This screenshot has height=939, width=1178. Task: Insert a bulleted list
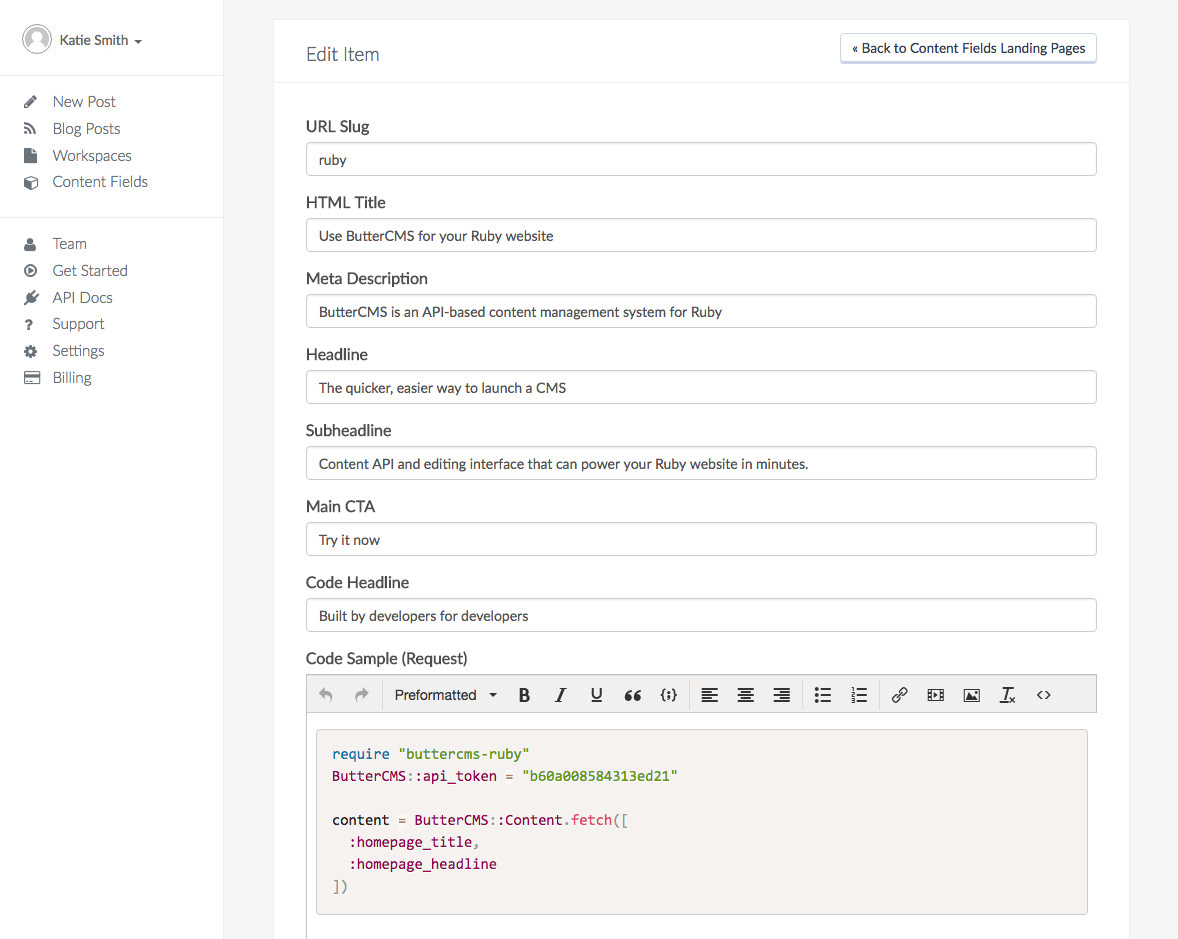(822, 695)
